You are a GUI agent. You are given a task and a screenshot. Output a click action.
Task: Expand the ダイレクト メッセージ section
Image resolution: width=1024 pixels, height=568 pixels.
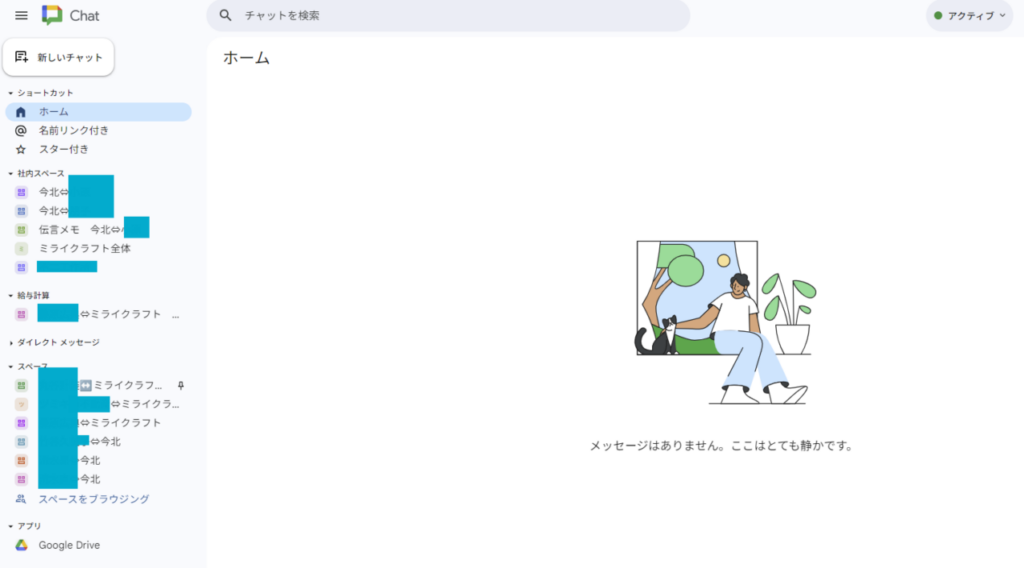10,342
